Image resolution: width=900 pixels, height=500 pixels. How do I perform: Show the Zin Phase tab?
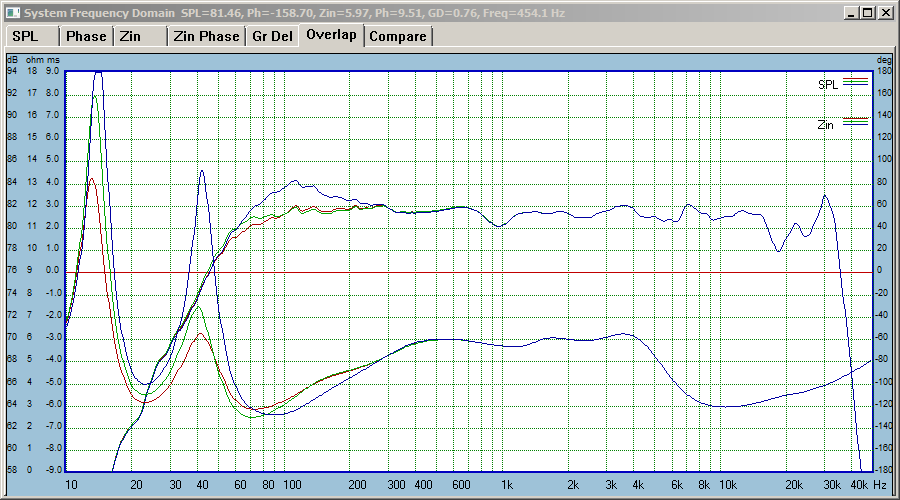click(206, 36)
